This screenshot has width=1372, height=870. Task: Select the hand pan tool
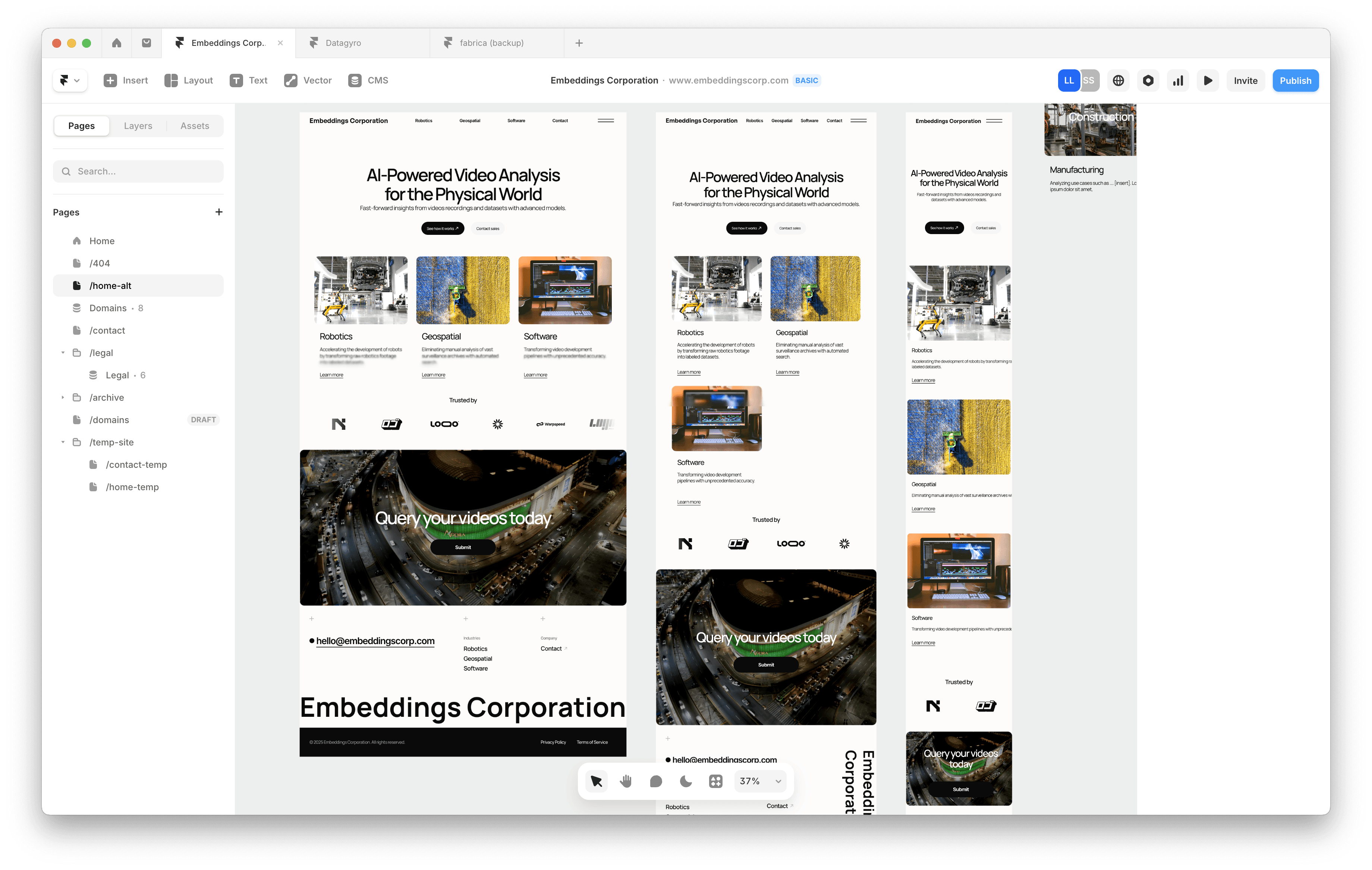[626, 781]
